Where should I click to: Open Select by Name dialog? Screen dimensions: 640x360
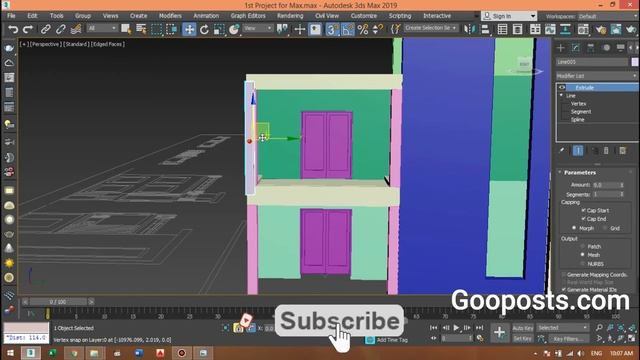point(141,29)
